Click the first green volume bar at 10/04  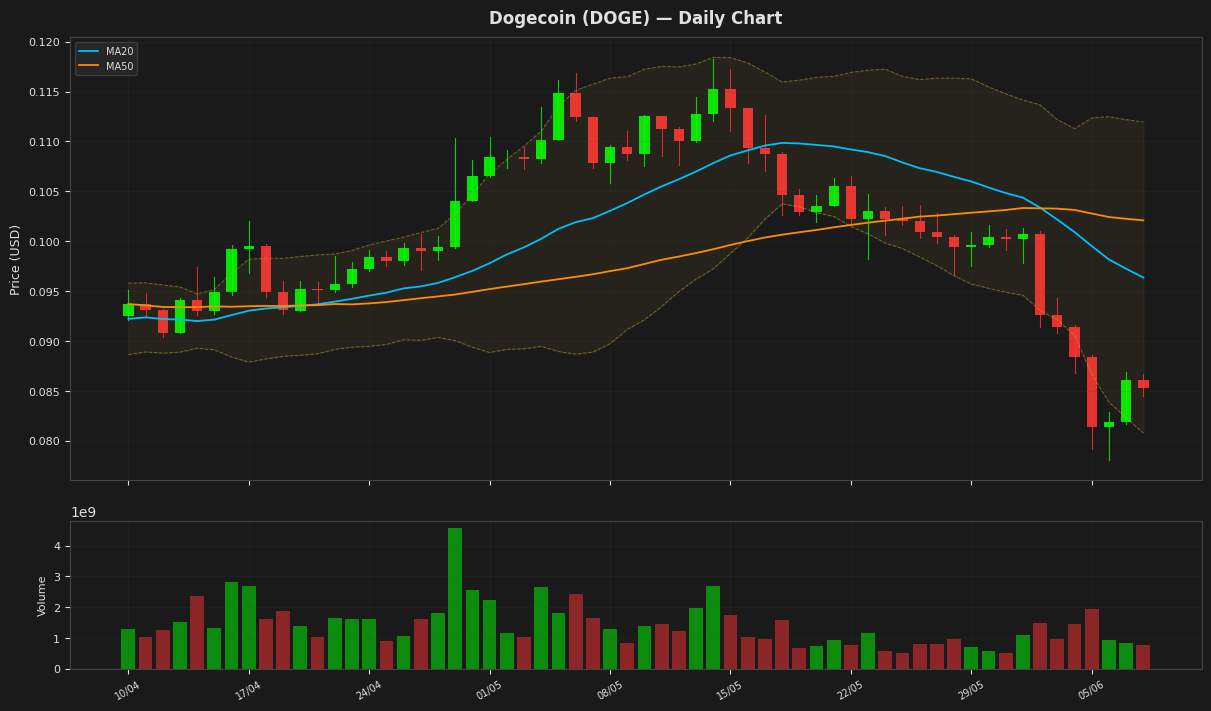128,649
